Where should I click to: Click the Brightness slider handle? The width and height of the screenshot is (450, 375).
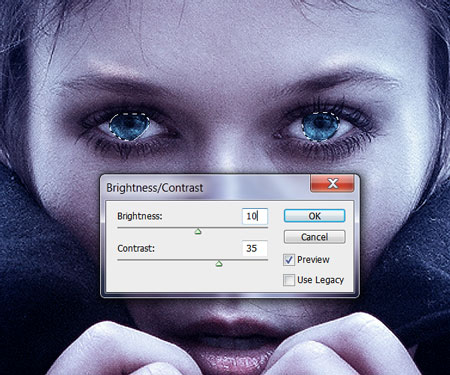click(198, 231)
